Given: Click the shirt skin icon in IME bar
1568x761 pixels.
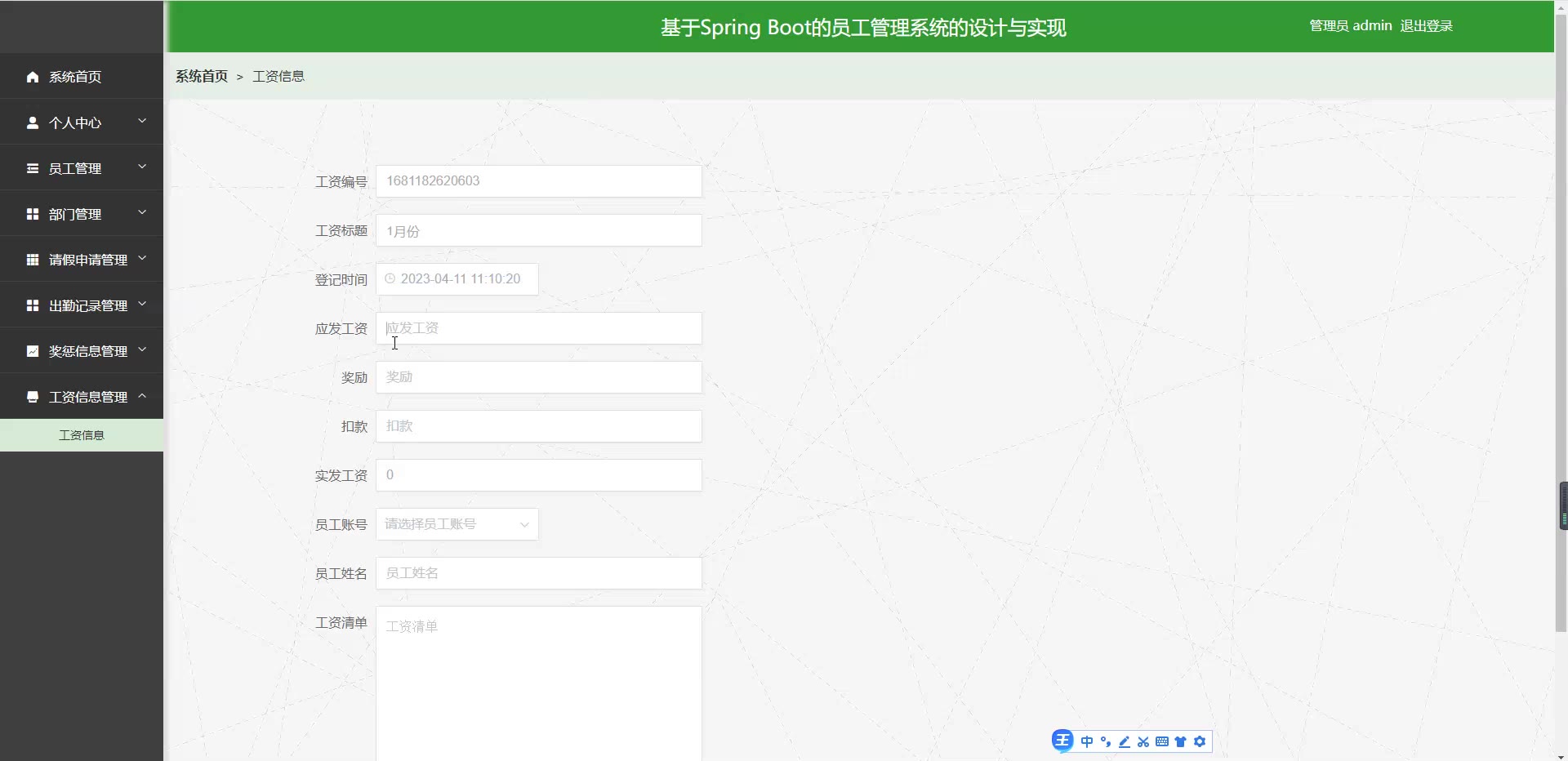Looking at the screenshot, I should (x=1181, y=741).
